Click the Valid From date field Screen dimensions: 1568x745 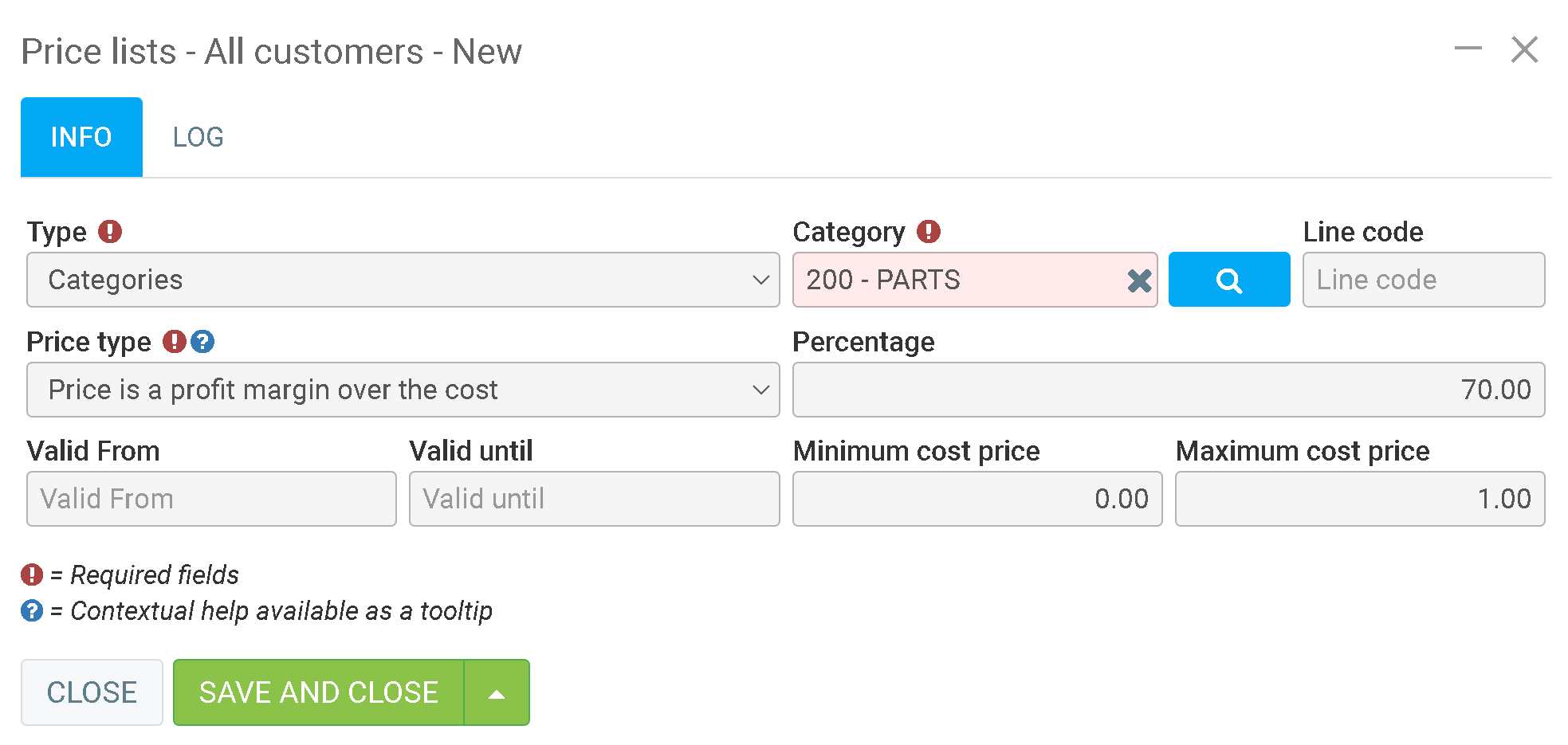pyautogui.click(x=211, y=499)
